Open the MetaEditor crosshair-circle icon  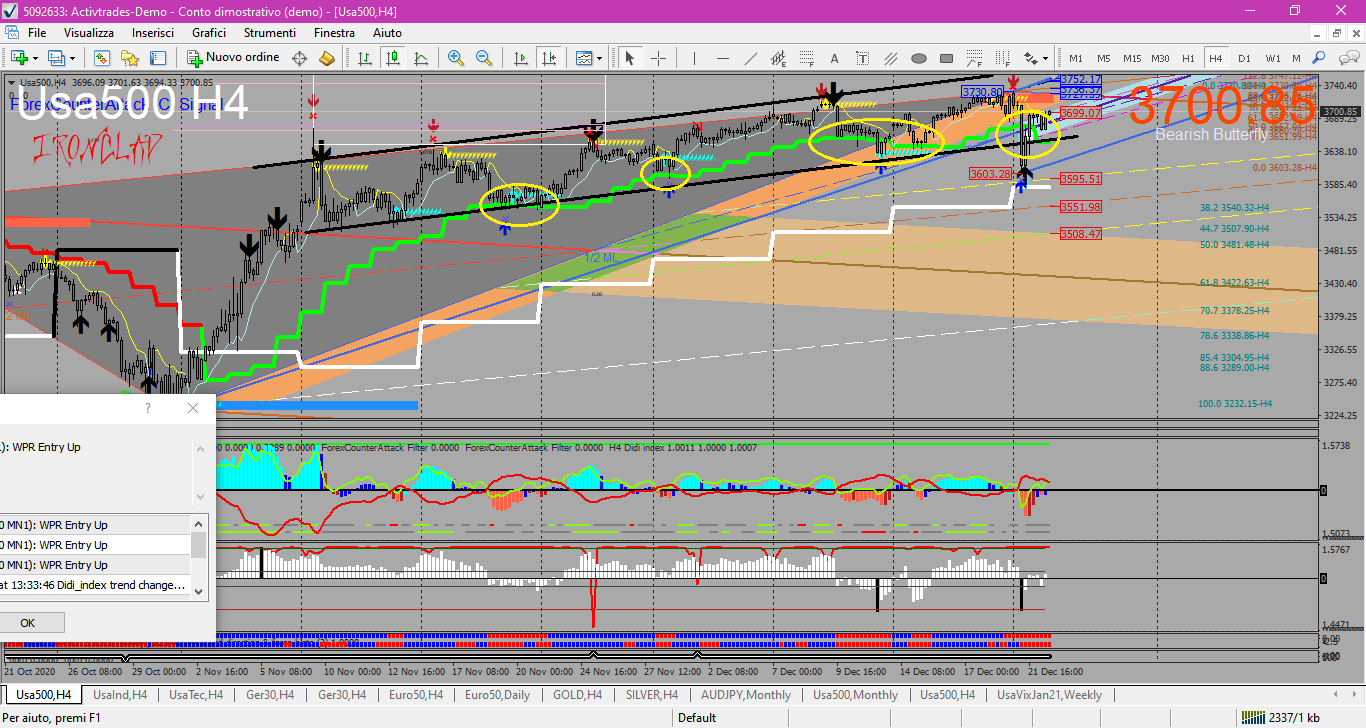[299, 58]
